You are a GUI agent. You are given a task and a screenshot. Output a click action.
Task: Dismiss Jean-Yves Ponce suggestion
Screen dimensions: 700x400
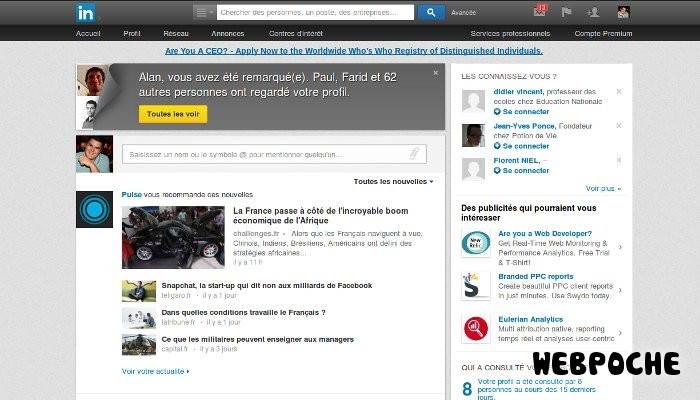(x=619, y=126)
